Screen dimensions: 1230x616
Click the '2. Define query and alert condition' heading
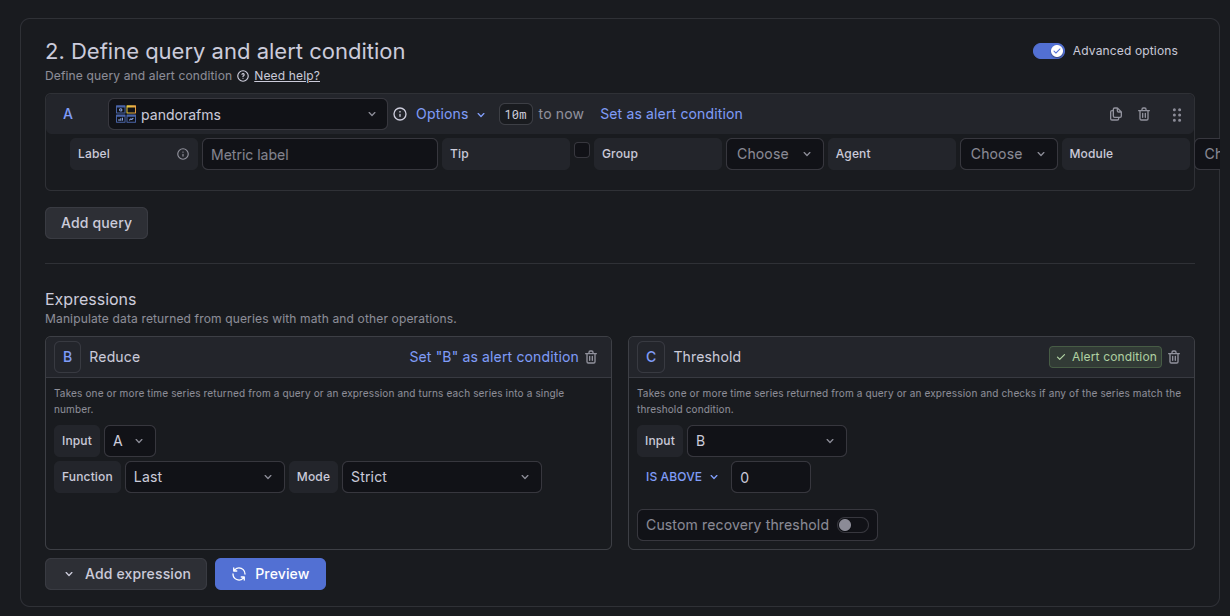(225, 51)
